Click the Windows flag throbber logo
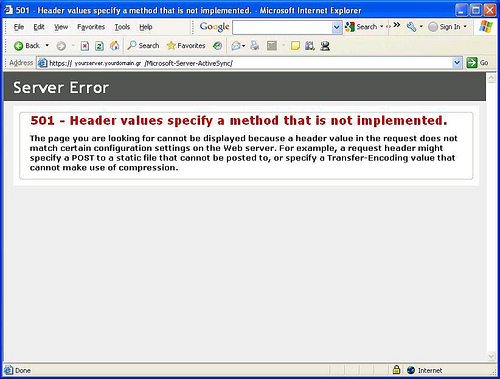 click(486, 27)
